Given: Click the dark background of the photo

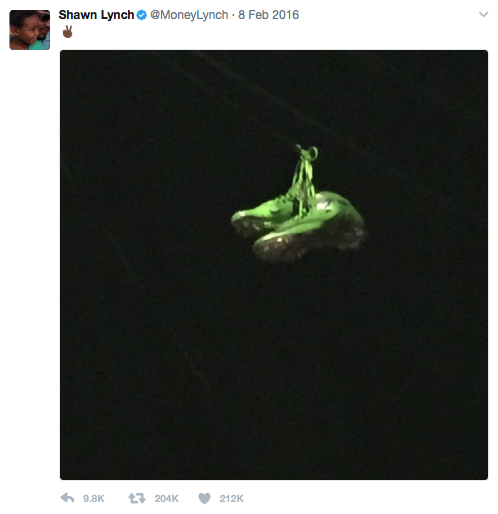Looking at the screenshot, I should click(167, 367).
